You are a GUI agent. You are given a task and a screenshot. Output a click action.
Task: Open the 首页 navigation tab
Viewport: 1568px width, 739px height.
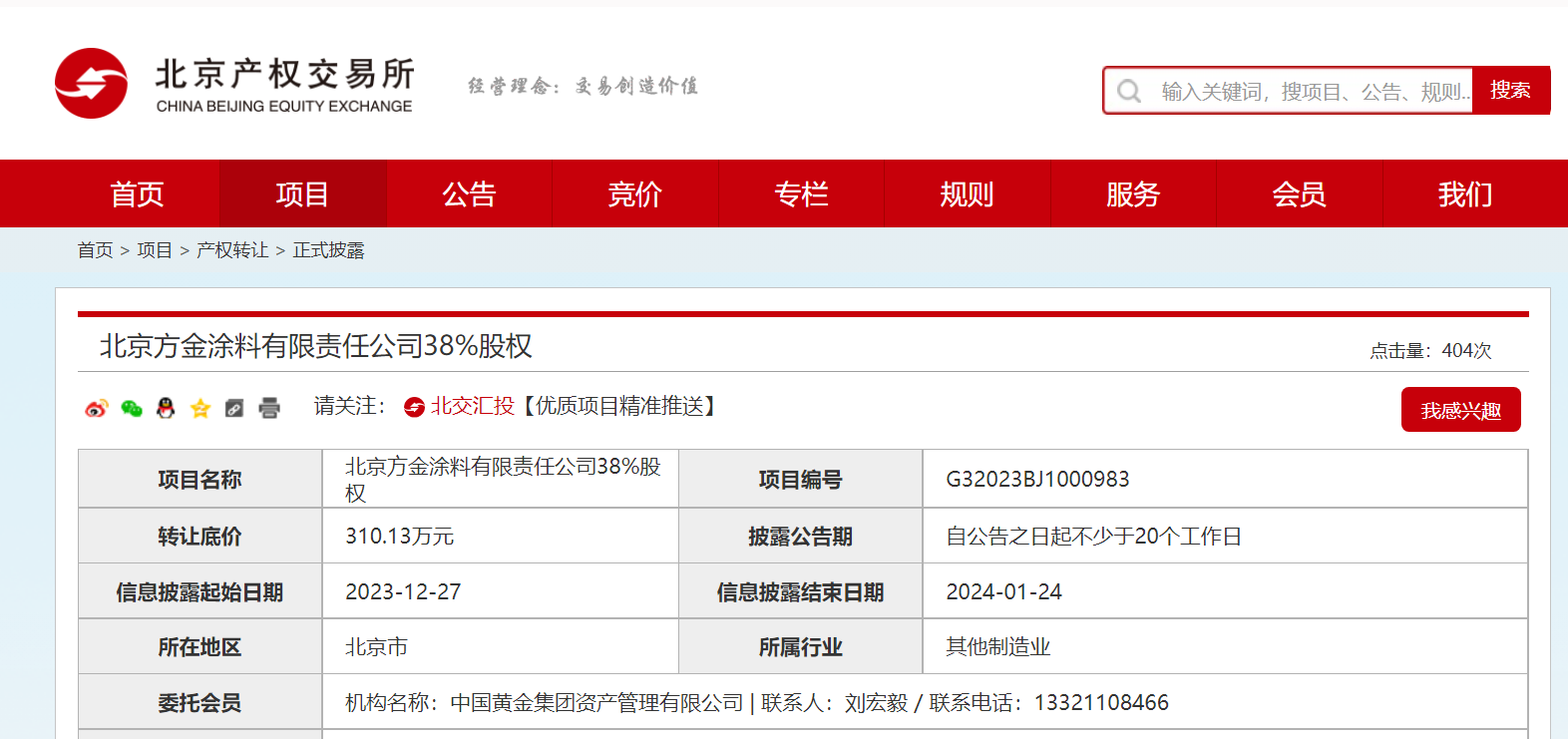137,194
